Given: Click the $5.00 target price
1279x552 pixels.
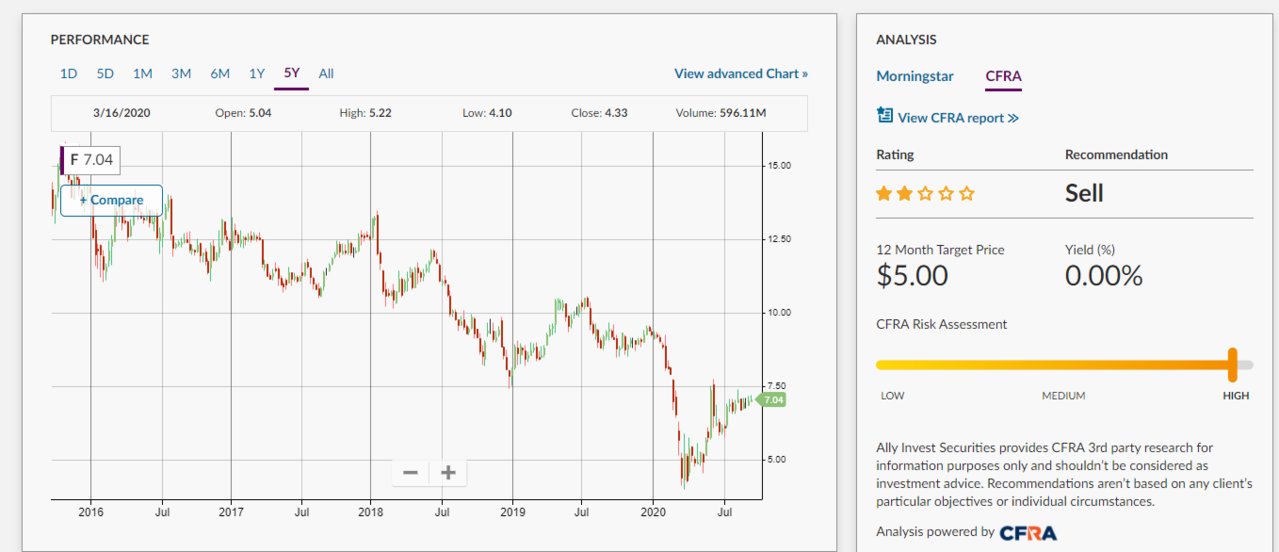Looking at the screenshot, I should coord(912,275).
